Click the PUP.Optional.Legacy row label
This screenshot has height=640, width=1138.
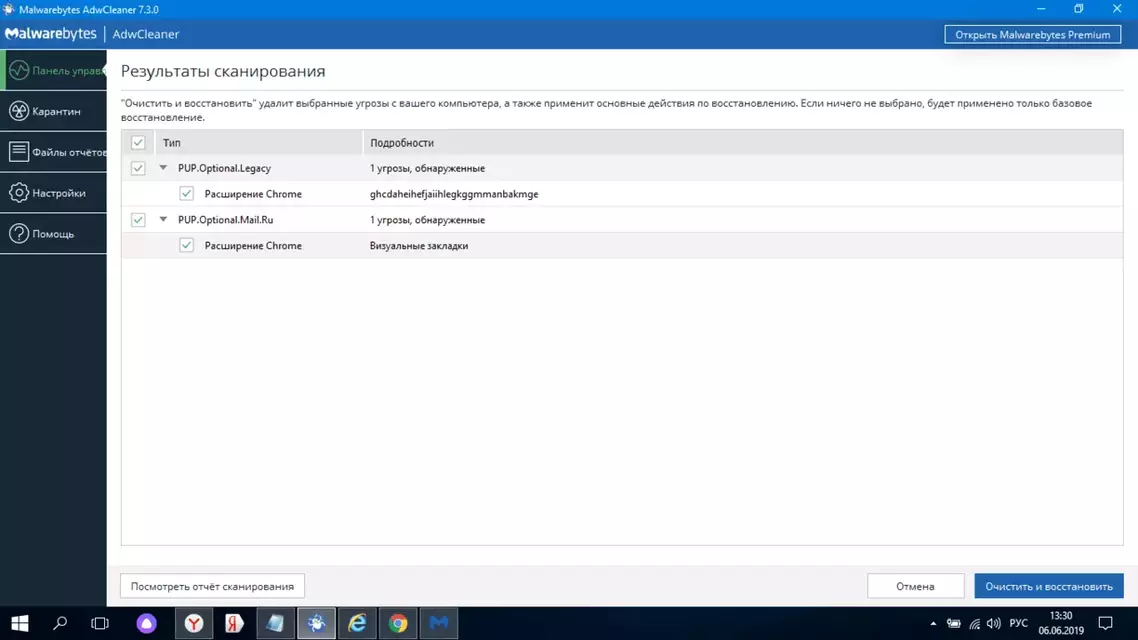[224, 168]
